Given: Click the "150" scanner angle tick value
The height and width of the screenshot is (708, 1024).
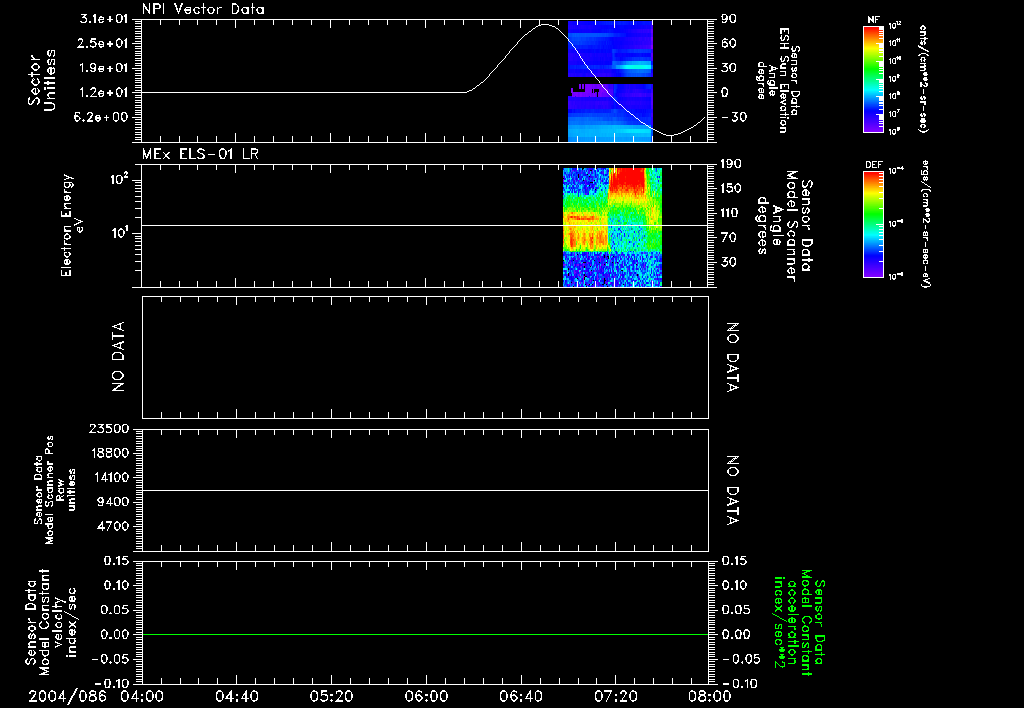Looking at the screenshot, I should click(x=733, y=188).
